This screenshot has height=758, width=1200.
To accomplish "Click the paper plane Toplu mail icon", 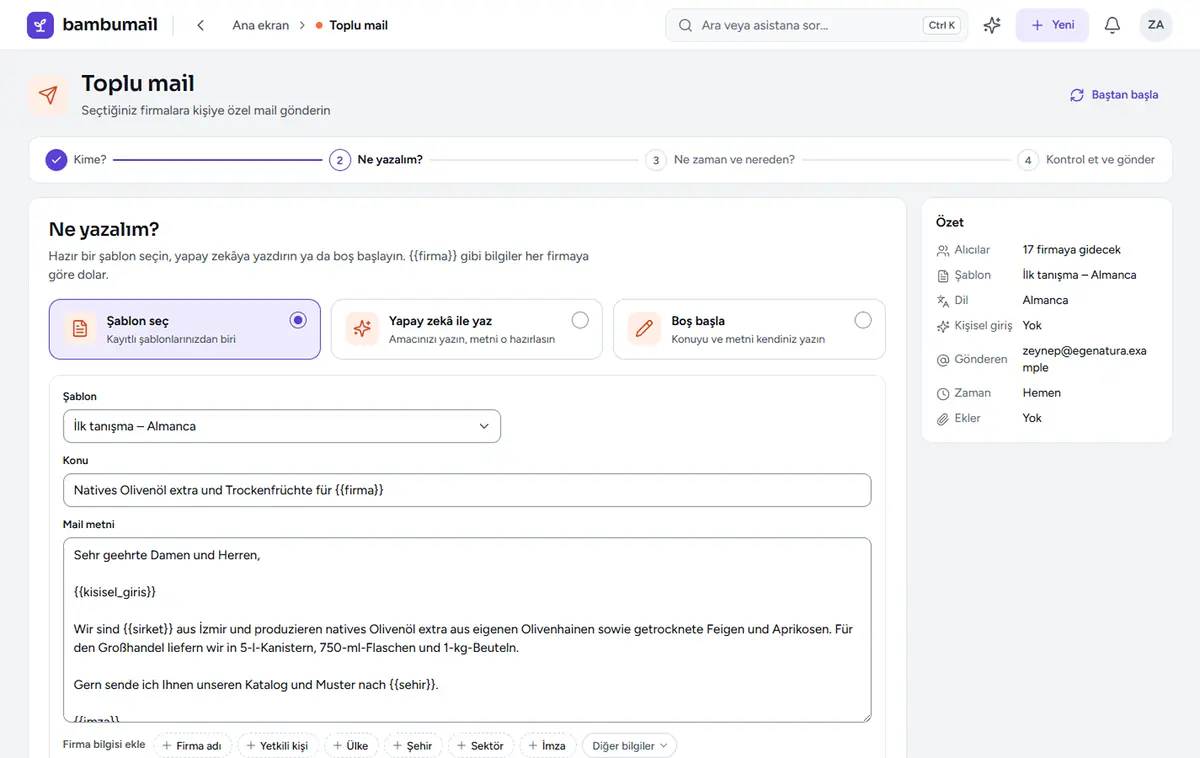I will pyautogui.click(x=48, y=95).
